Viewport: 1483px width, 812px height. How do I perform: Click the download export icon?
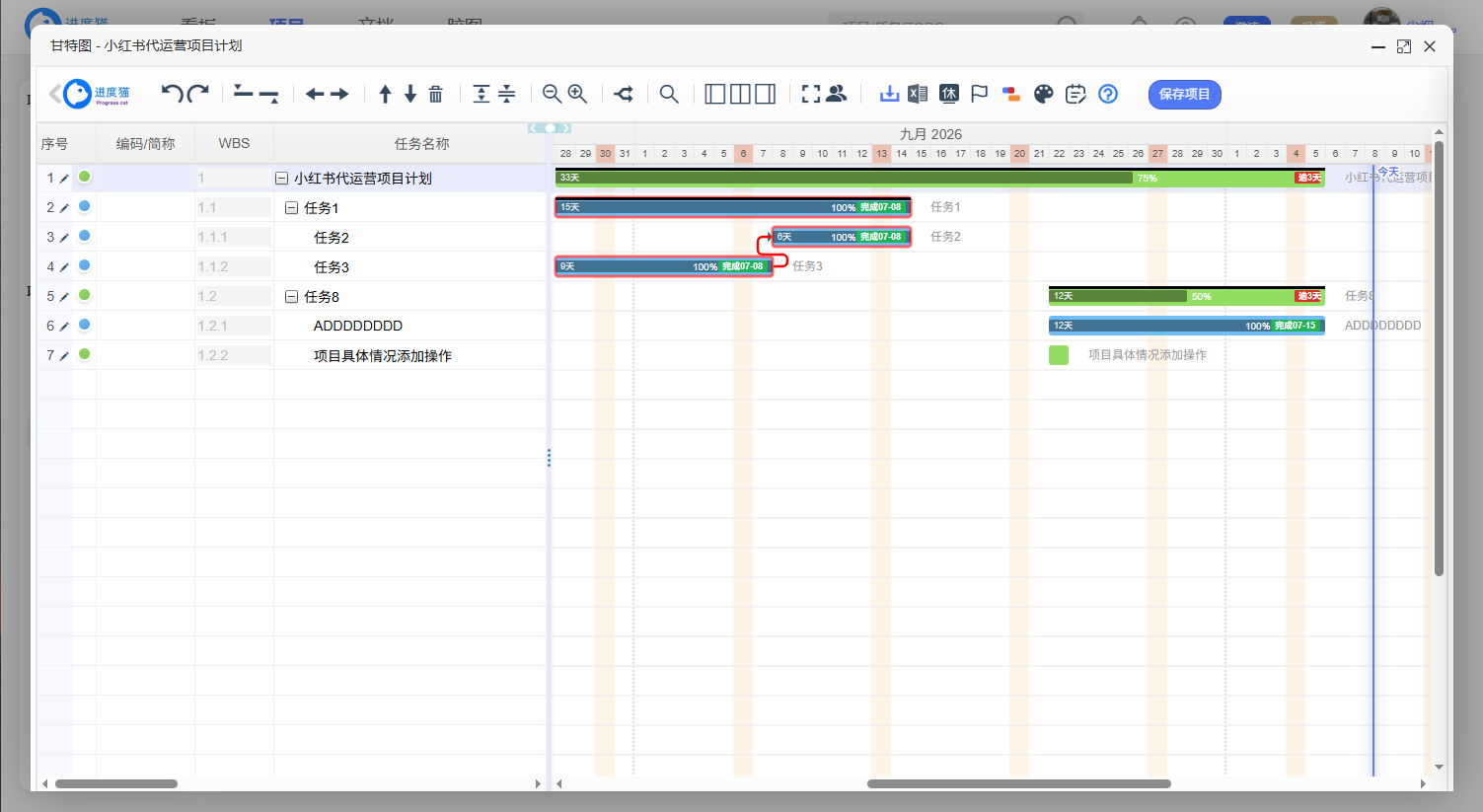click(889, 94)
